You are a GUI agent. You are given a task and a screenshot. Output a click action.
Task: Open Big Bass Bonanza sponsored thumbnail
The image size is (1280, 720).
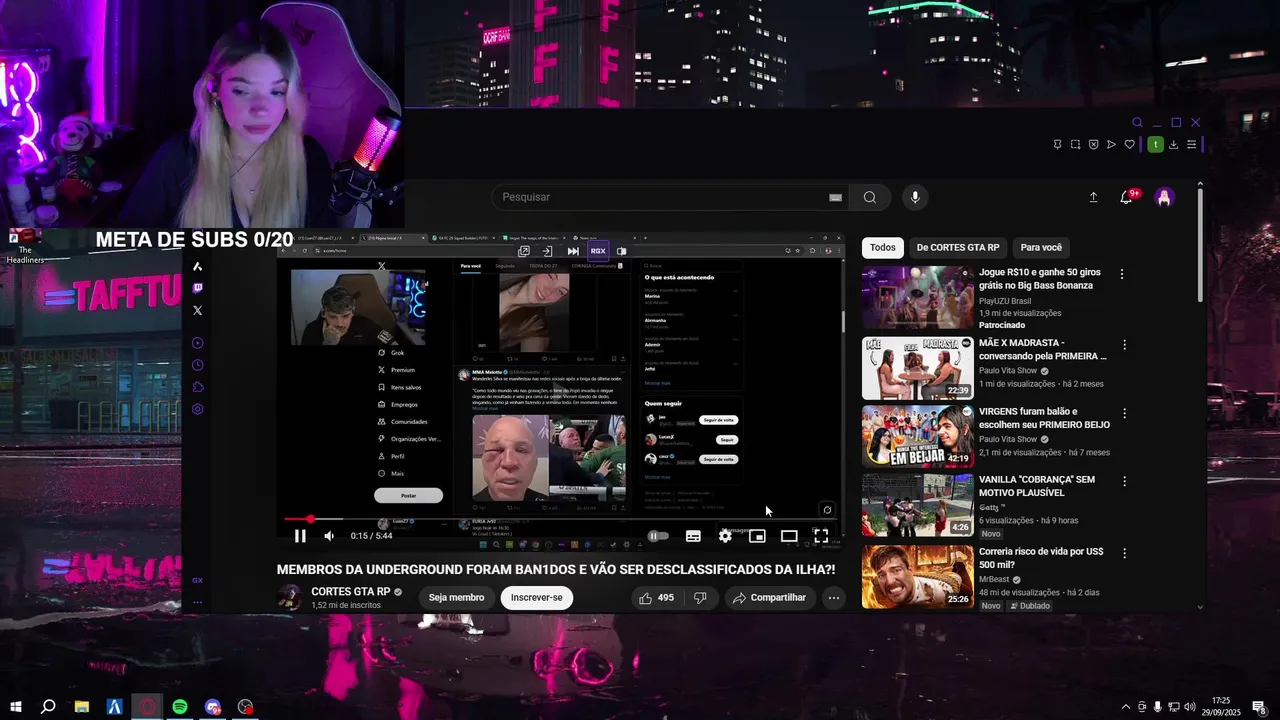(x=917, y=297)
